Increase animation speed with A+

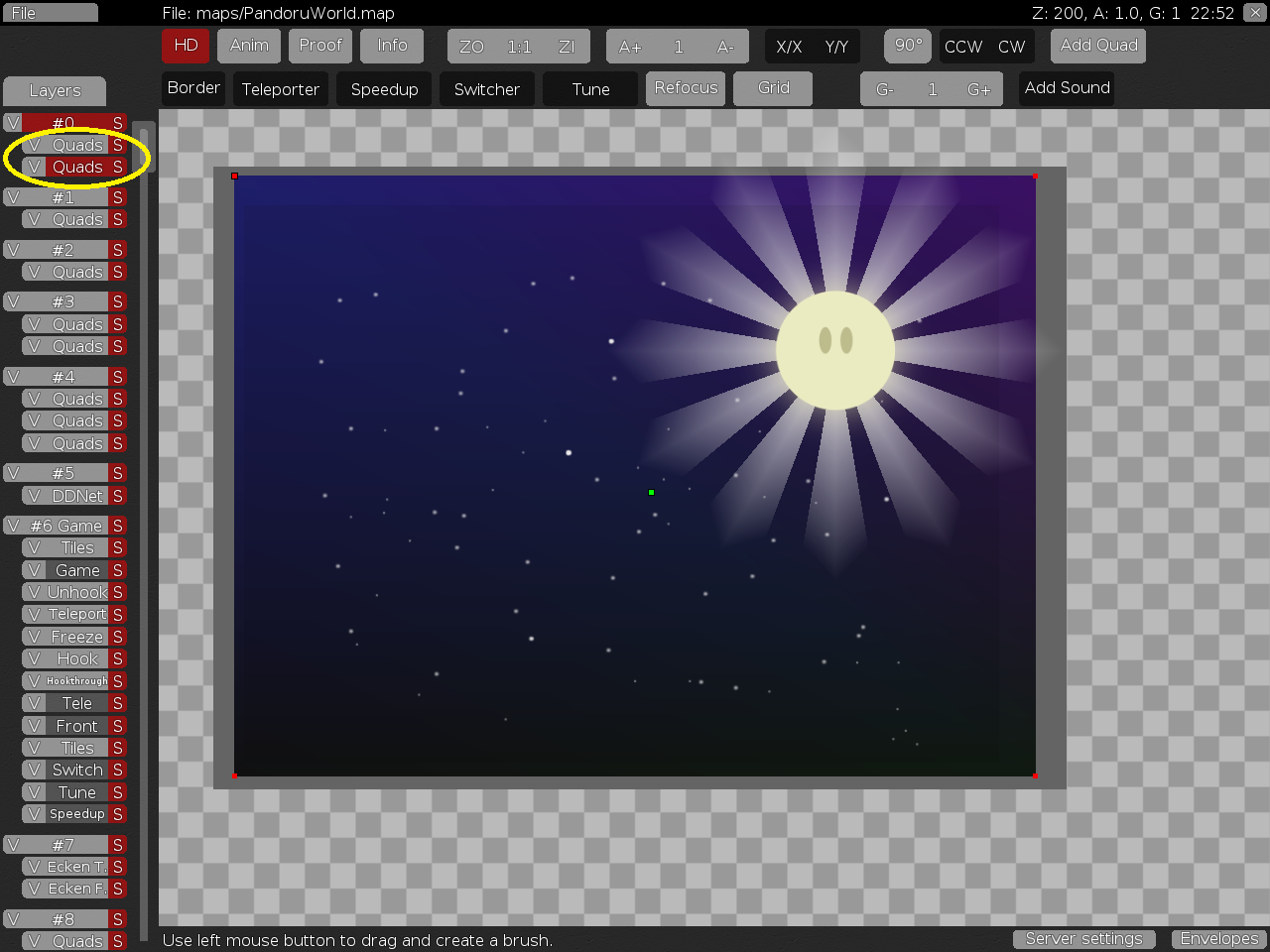point(630,47)
